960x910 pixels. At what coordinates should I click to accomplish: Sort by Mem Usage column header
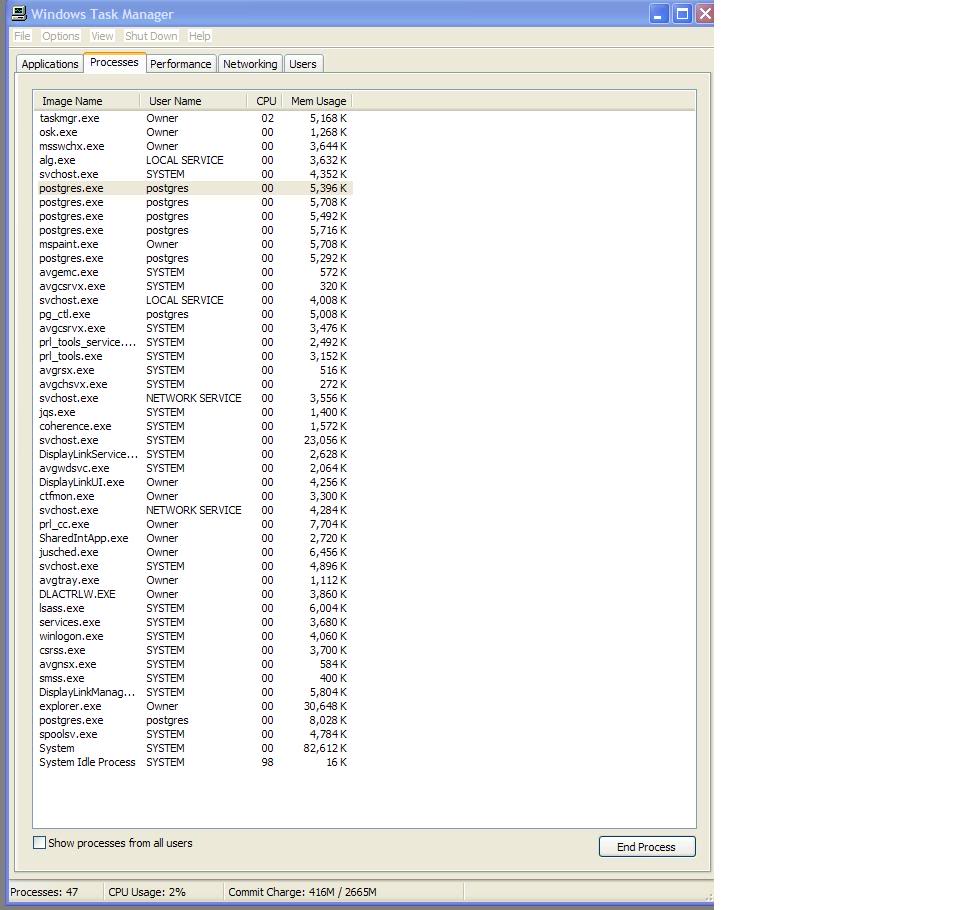(318, 101)
